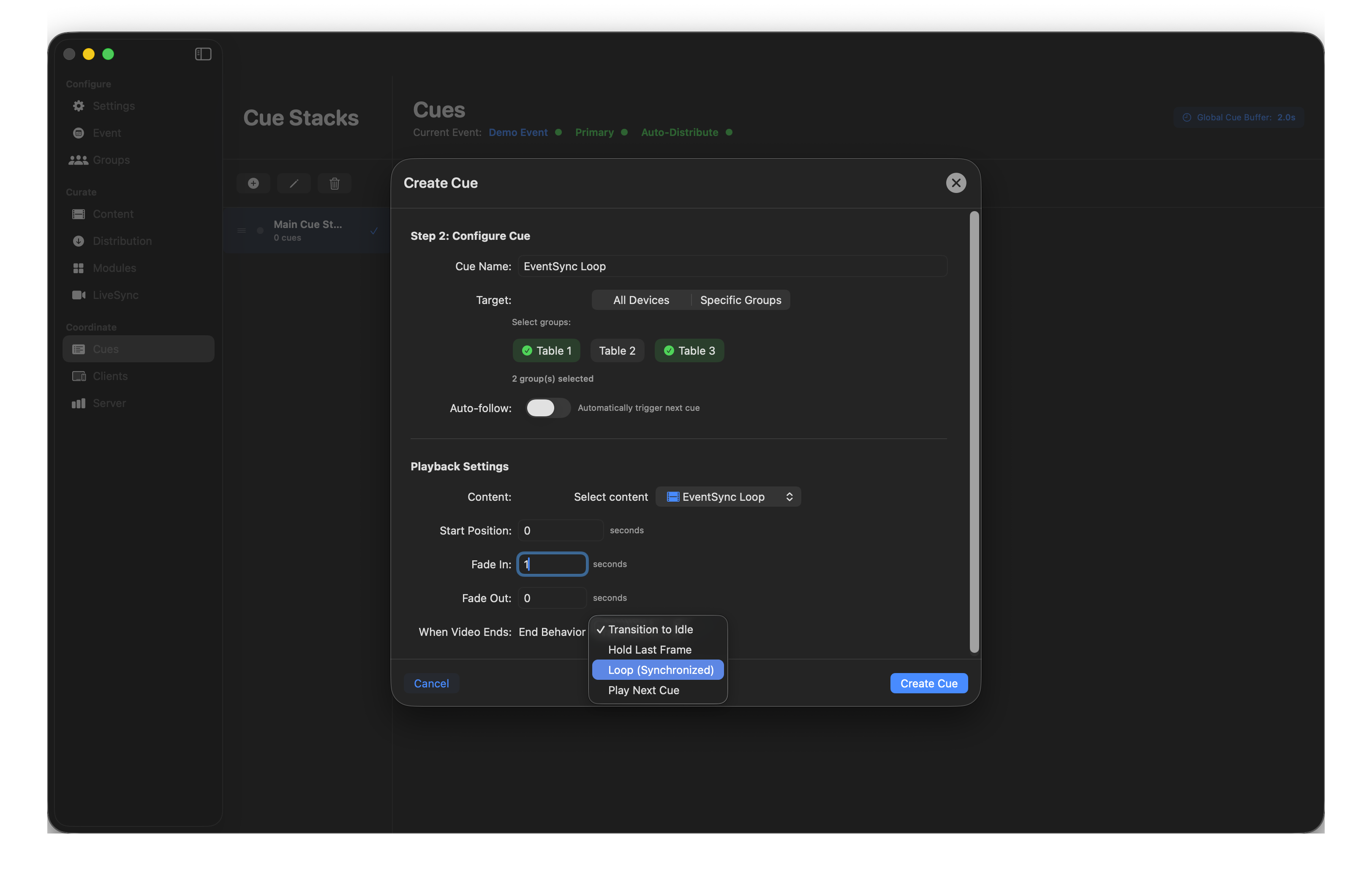
Task: Deselect the Table 1 group
Action: tap(546, 351)
